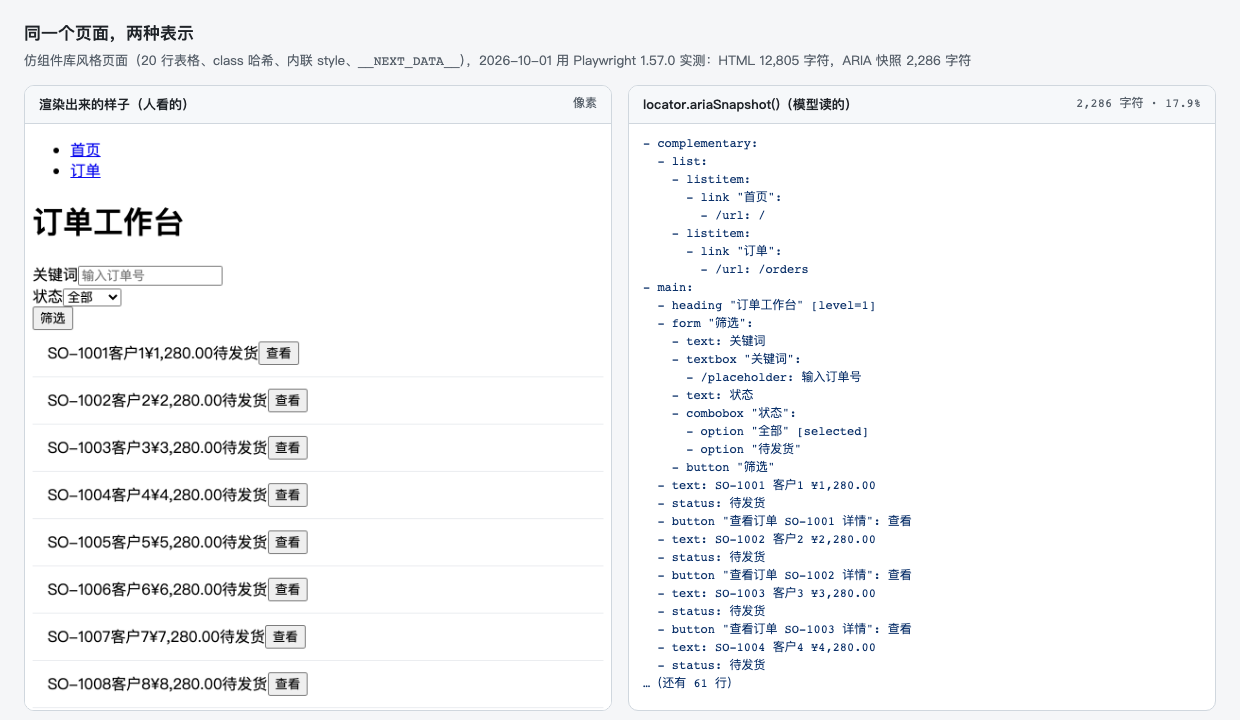Viewport: 1240px width, 720px height.
Task: Click the 状态 label beside the rendered dropdown
Action: tap(48, 297)
